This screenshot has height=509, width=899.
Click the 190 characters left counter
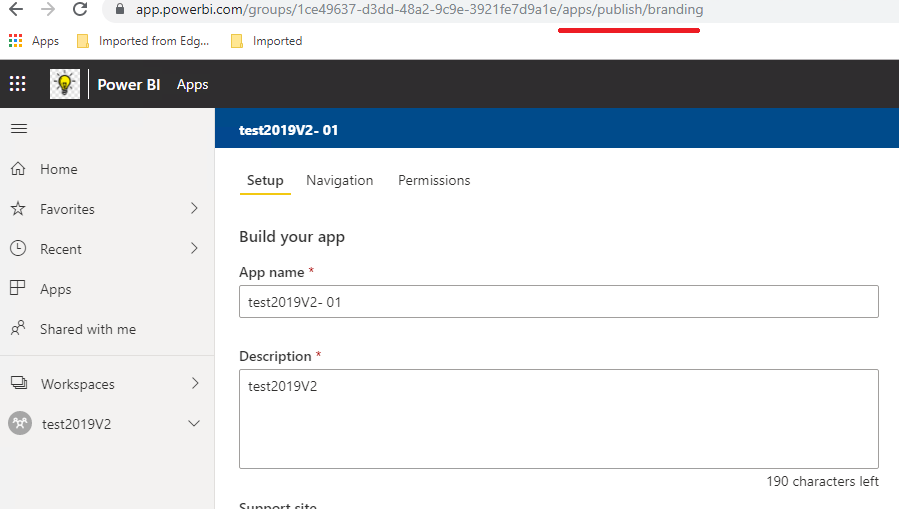click(822, 481)
